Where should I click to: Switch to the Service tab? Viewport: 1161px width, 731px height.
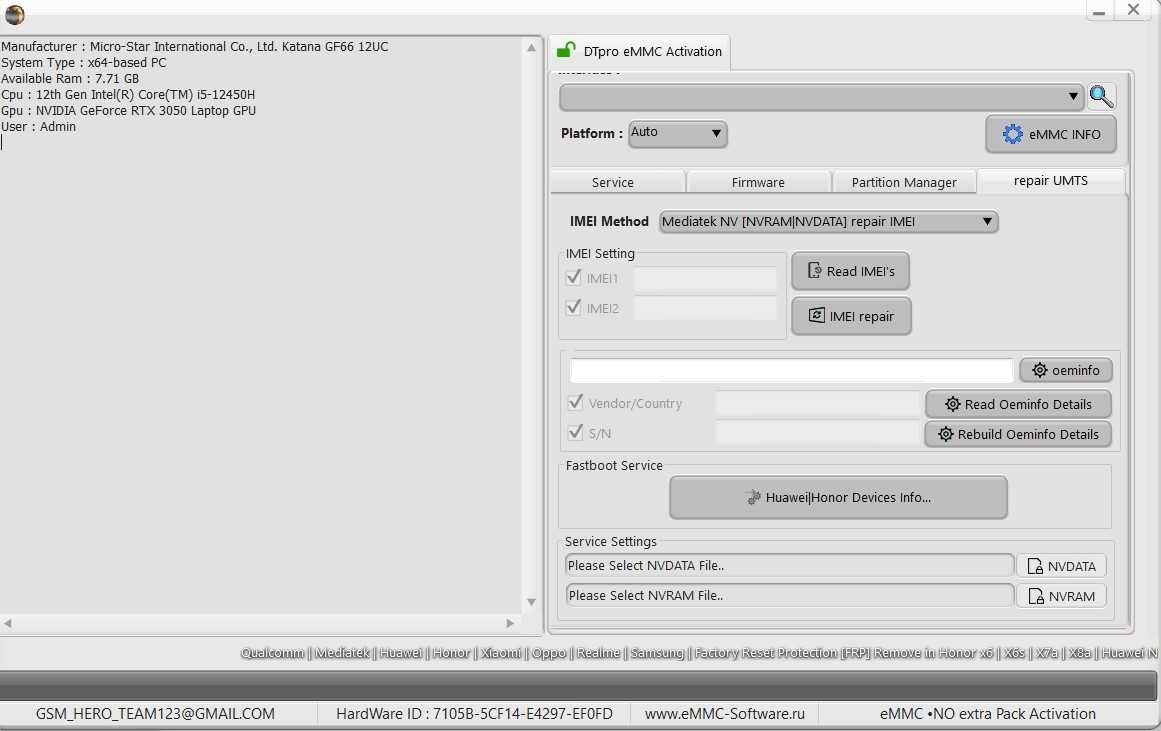617,182
